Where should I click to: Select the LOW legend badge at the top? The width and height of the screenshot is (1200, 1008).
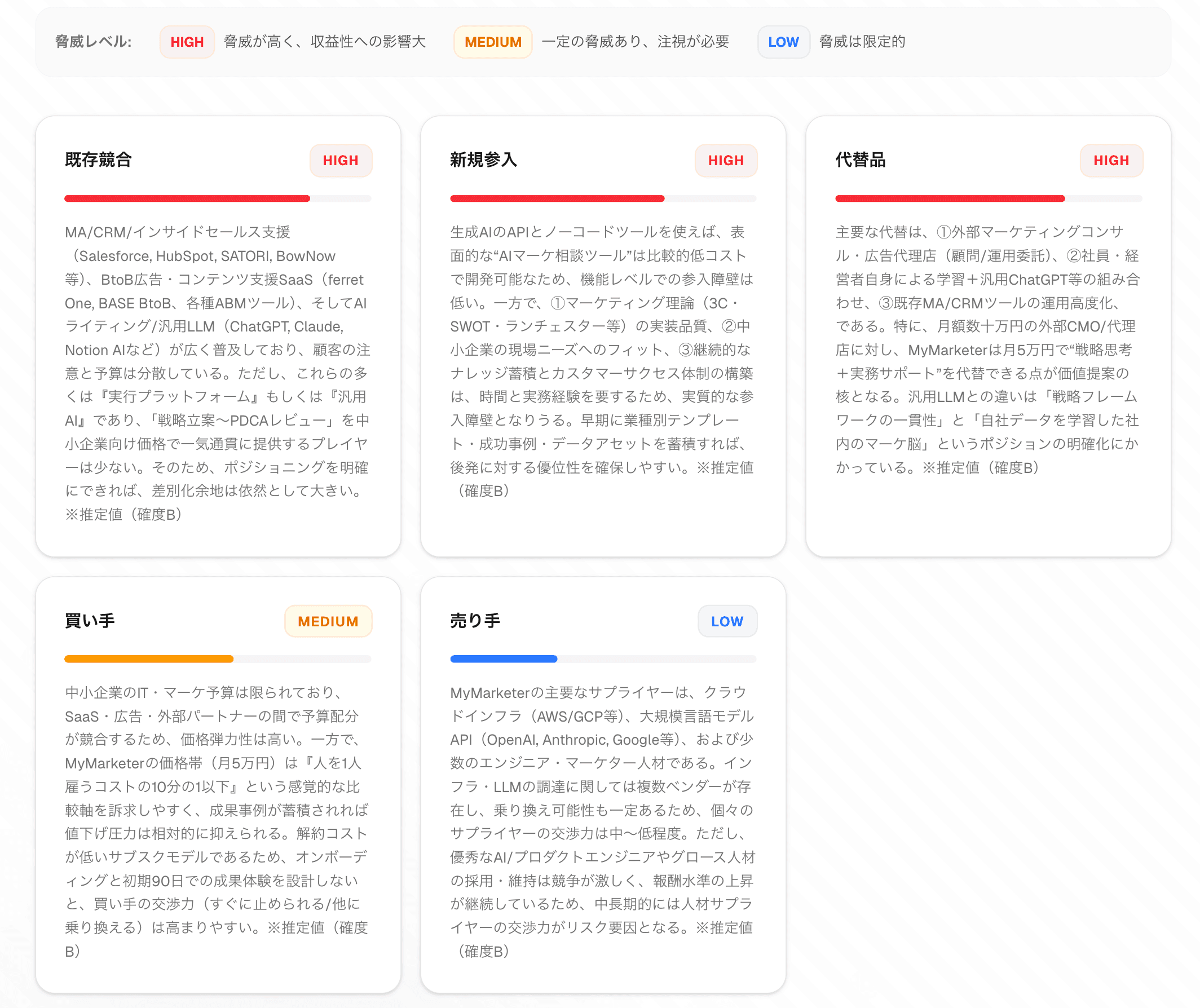[783, 42]
